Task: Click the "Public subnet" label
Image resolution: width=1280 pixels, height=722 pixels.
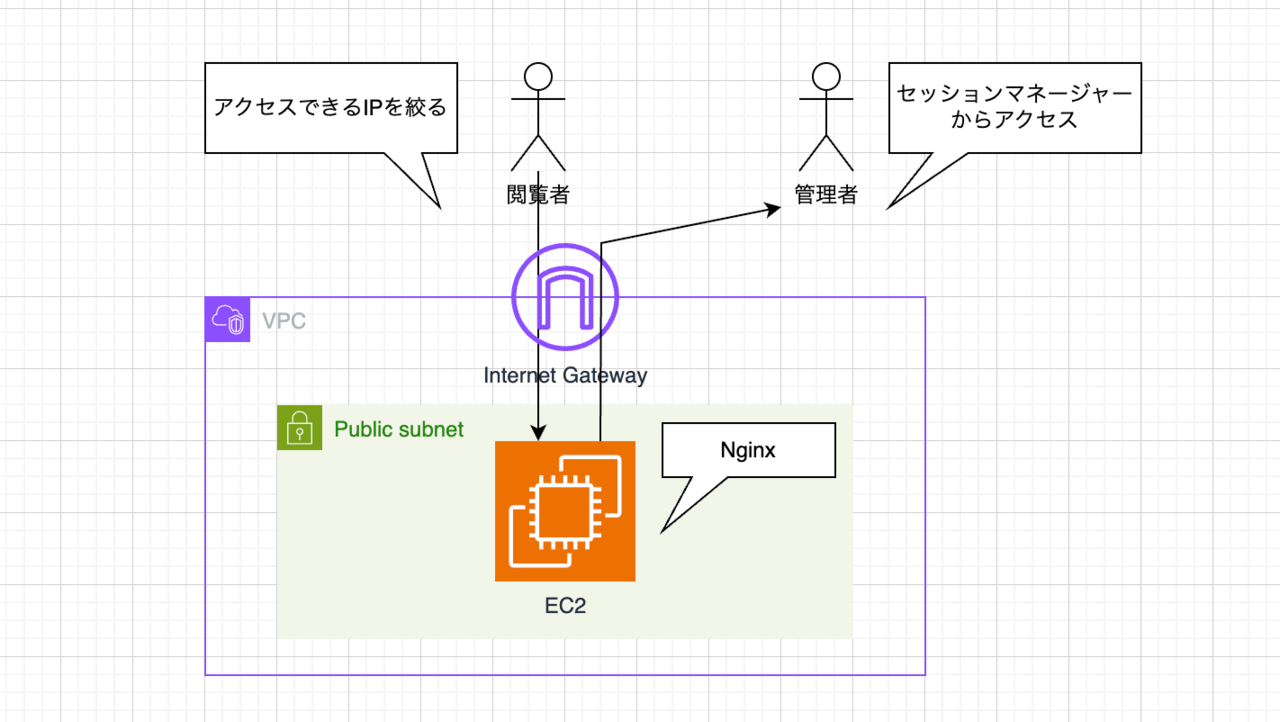Action: (399, 429)
